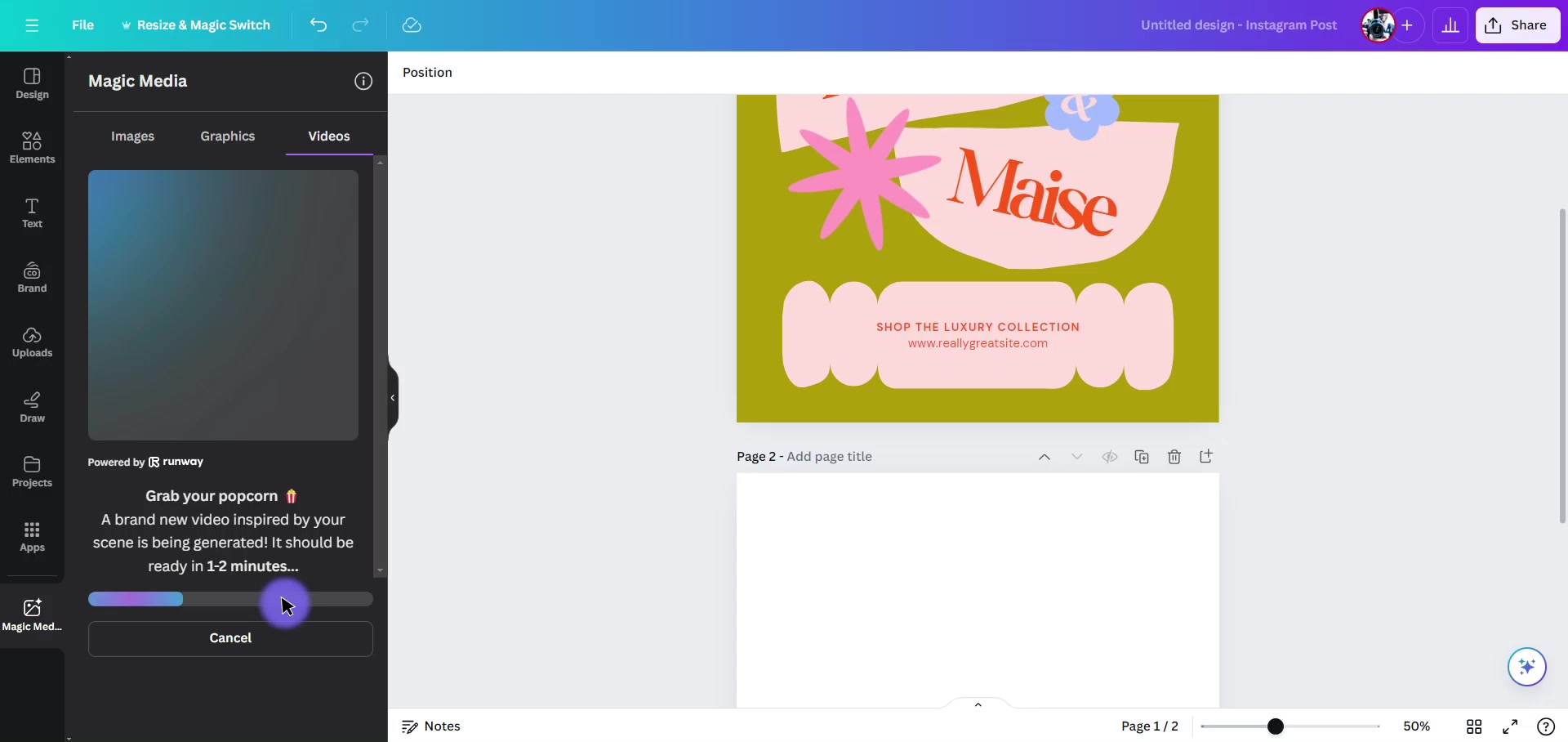Screen dimensions: 1568x742
Task: Check cloud save status icon
Action: (x=412, y=25)
